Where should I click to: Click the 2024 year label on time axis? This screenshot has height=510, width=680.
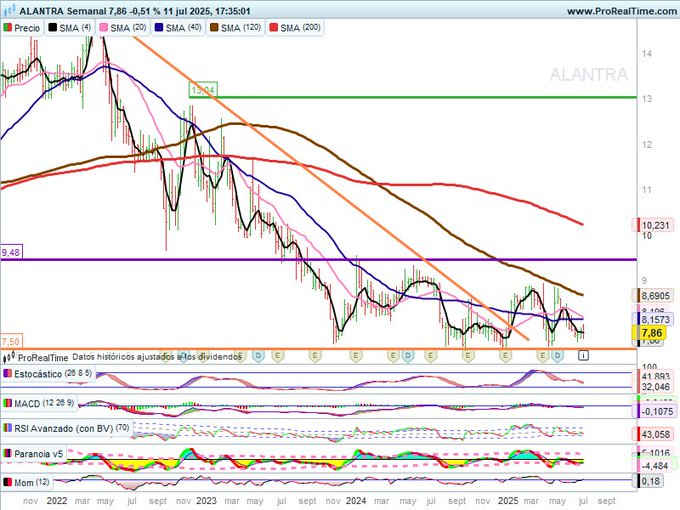click(x=356, y=501)
